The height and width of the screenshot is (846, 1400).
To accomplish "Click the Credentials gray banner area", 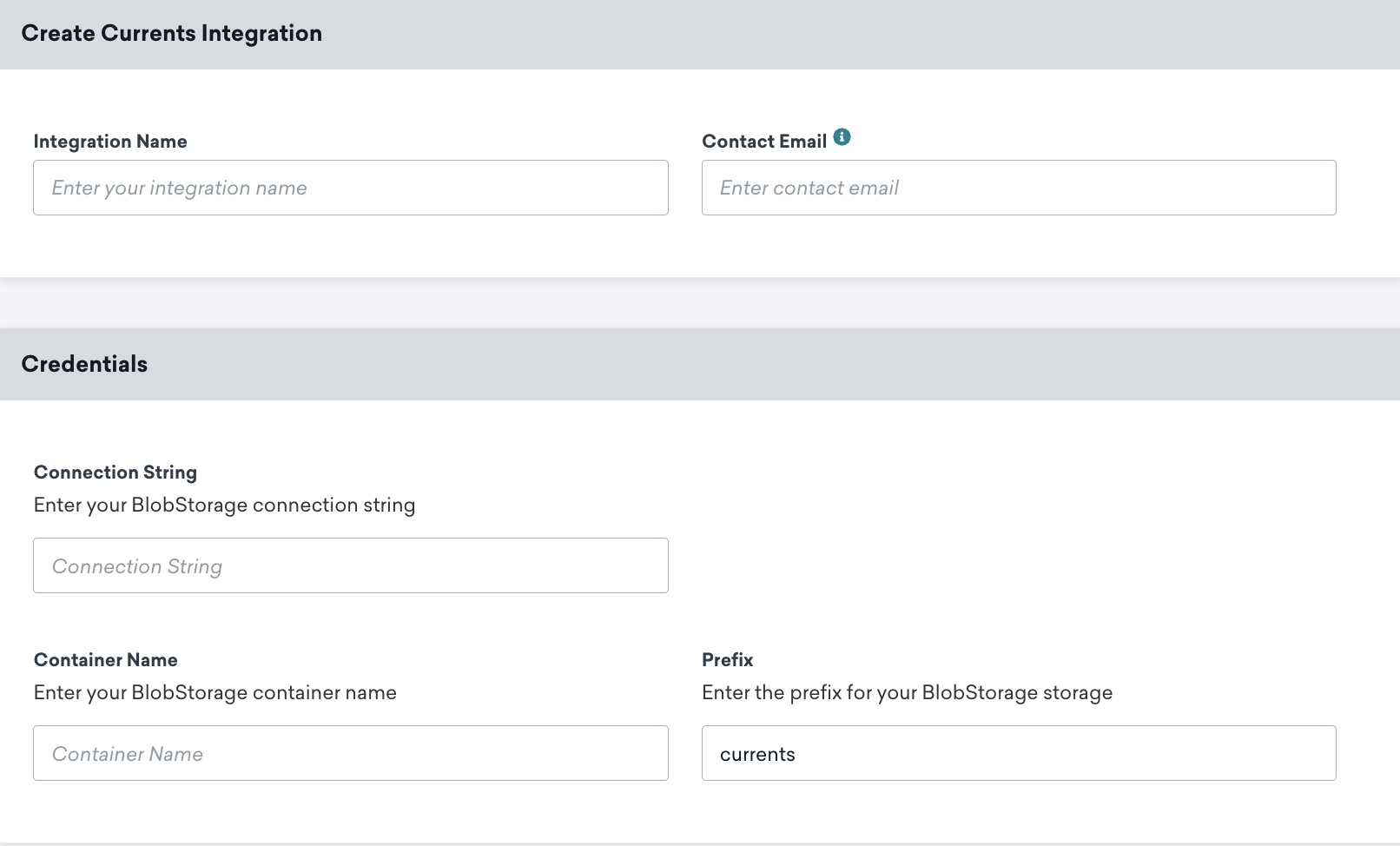I will 700,364.
